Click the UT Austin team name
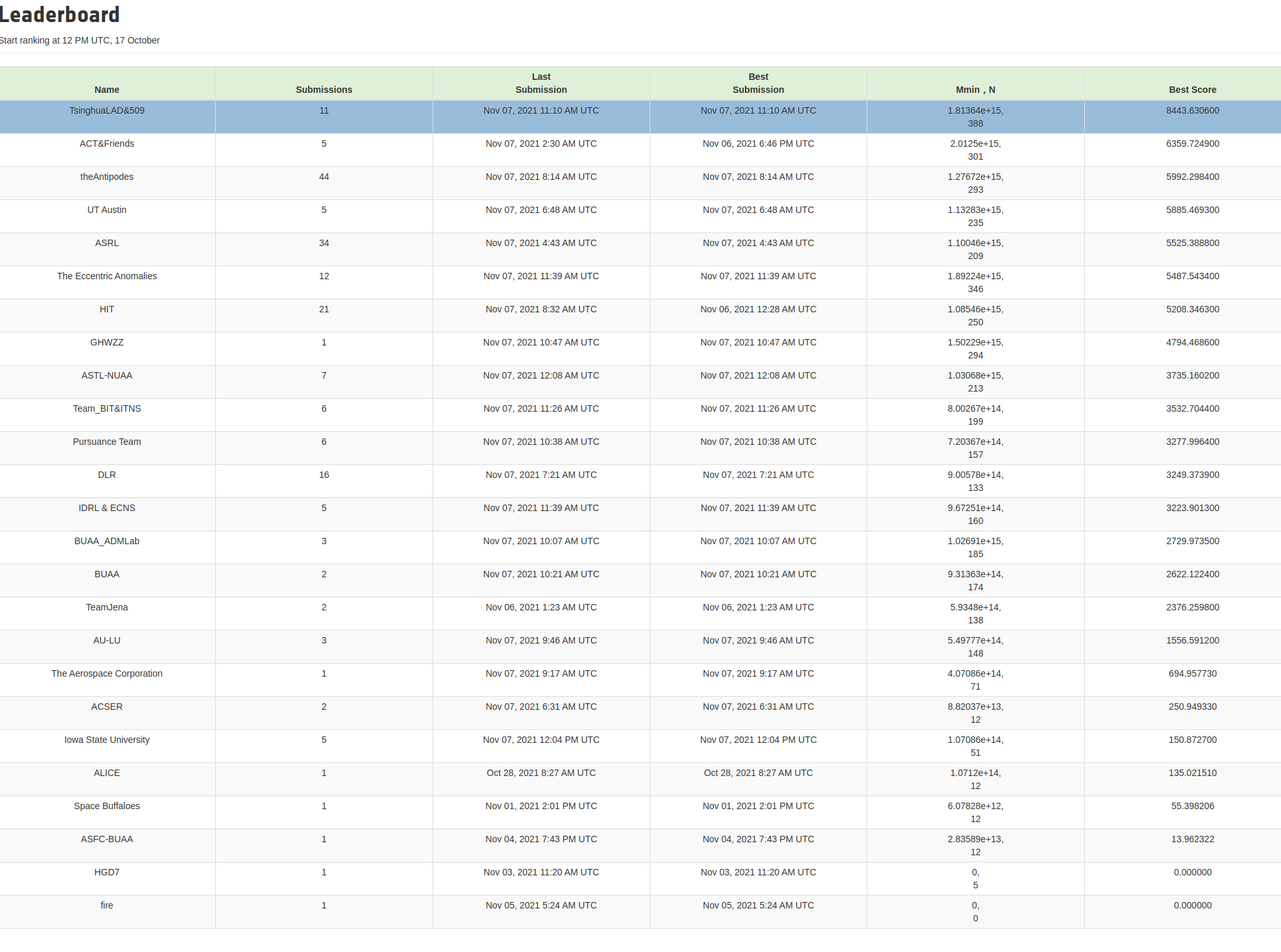Image resolution: width=1281 pixels, height=952 pixels. coord(107,210)
